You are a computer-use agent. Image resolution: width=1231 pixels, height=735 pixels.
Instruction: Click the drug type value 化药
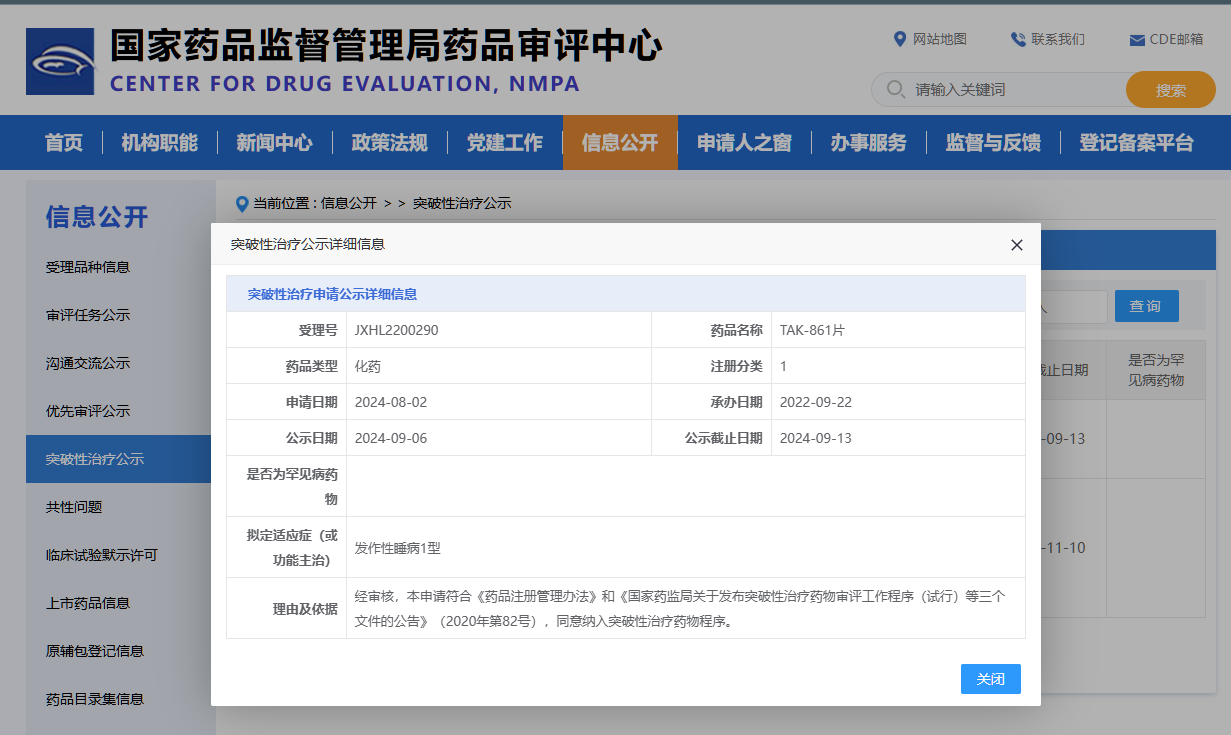(368, 366)
